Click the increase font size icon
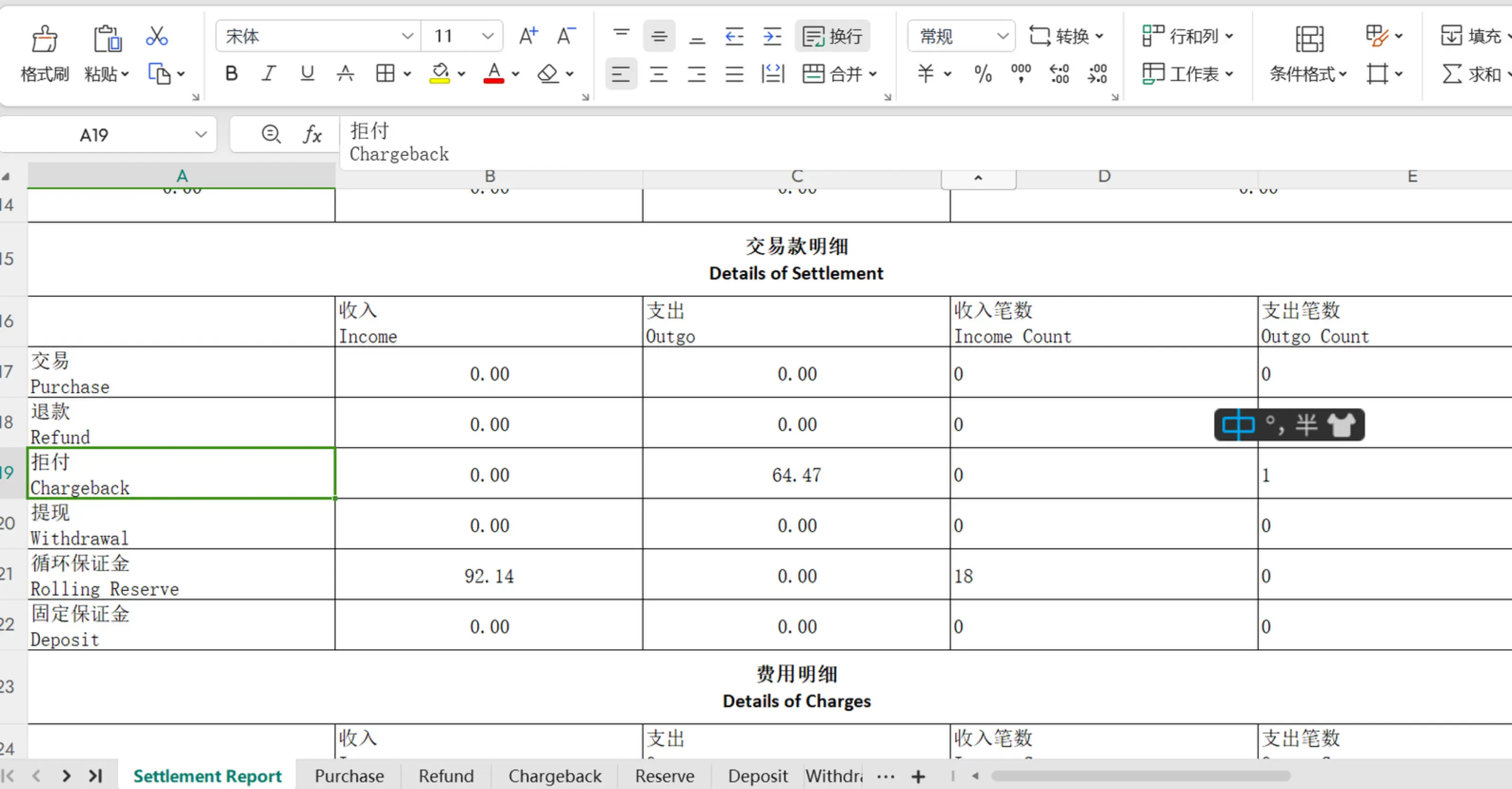 click(528, 36)
